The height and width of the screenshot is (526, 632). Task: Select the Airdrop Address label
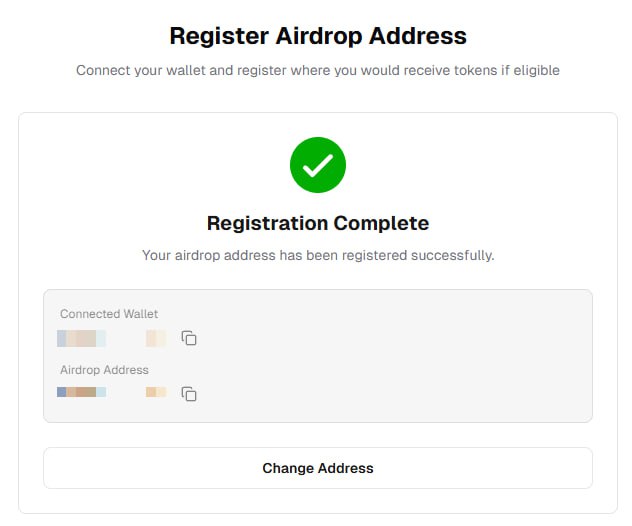pos(104,370)
